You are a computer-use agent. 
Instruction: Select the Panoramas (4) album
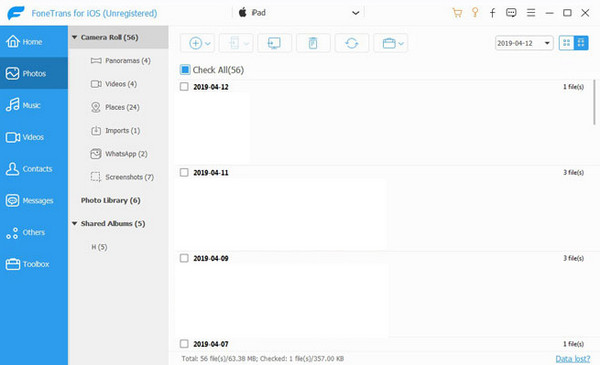(x=121, y=60)
